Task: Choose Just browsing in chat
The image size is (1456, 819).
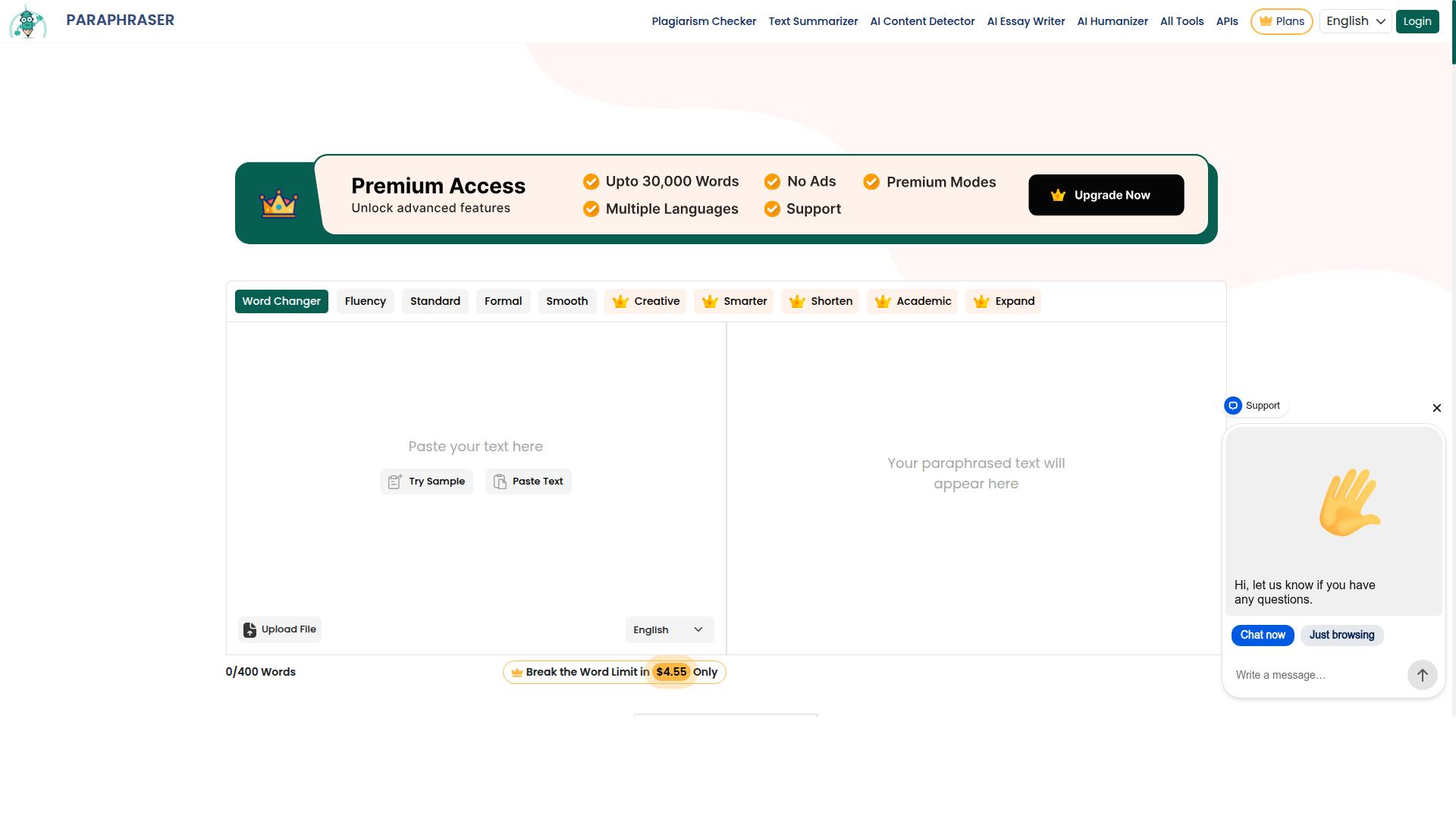Action: click(x=1341, y=635)
